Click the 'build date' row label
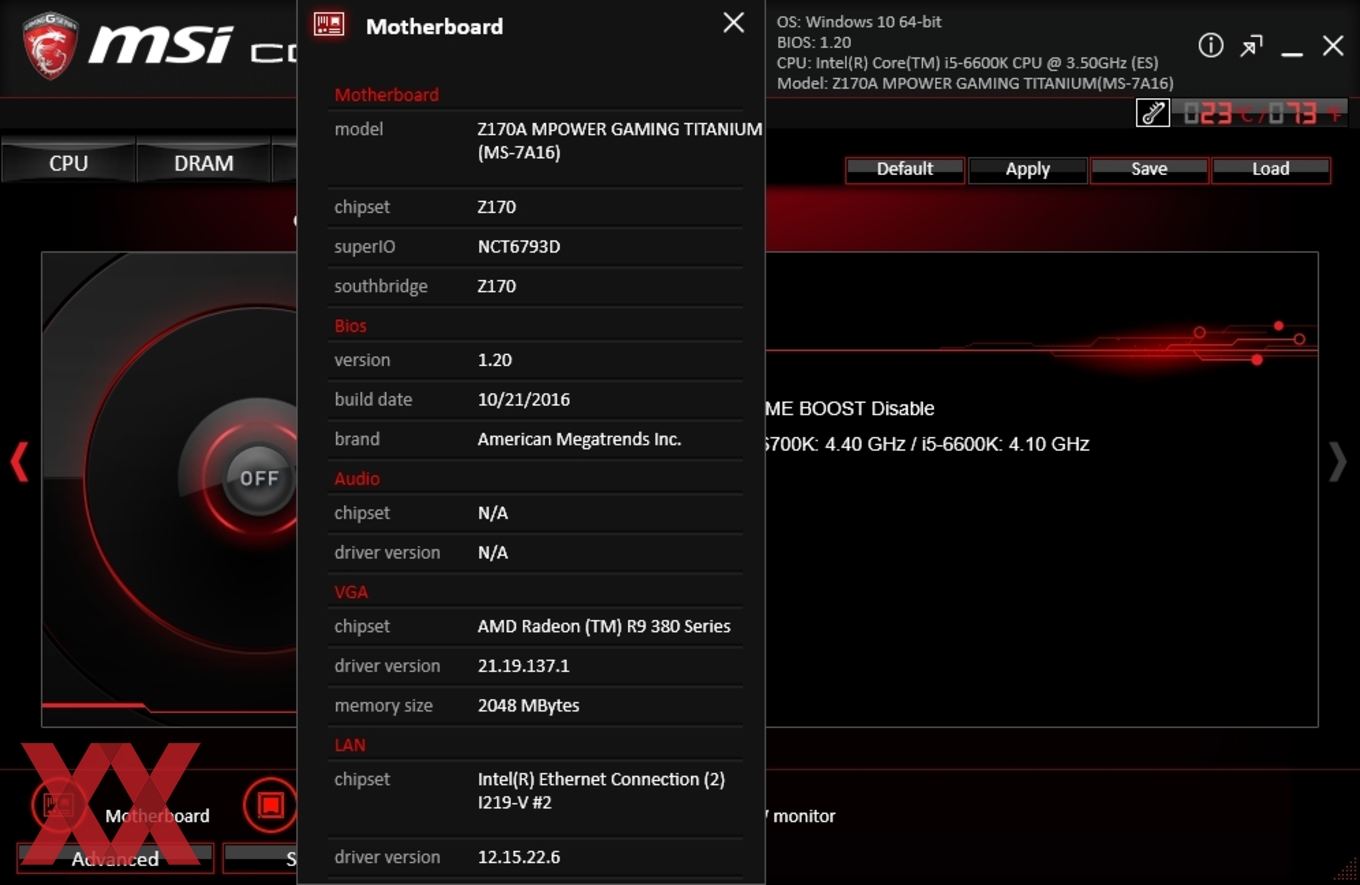 coord(373,400)
